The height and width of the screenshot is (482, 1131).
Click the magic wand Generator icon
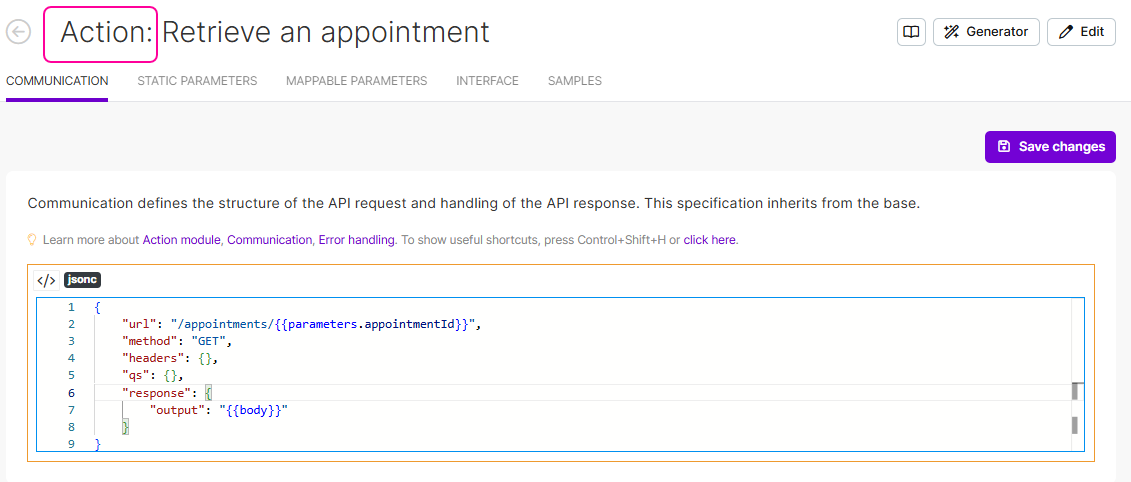point(952,32)
